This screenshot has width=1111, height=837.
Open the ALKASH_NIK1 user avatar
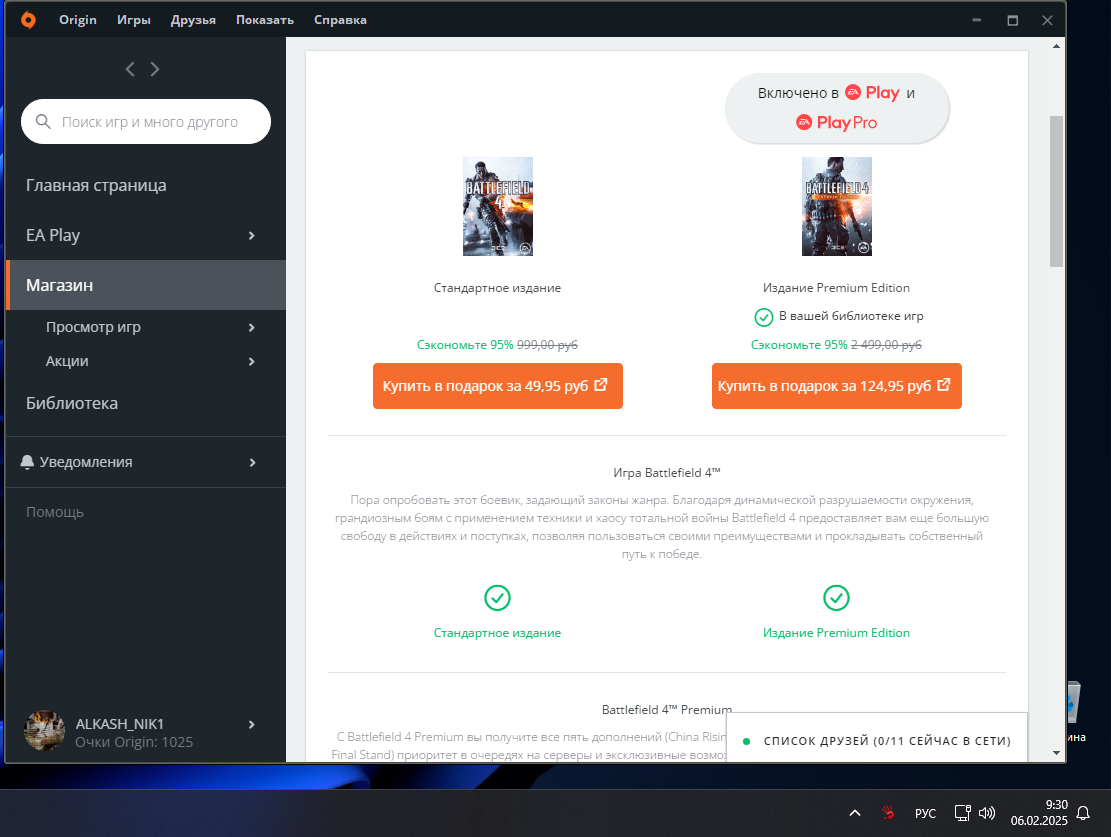coord(45,731)
